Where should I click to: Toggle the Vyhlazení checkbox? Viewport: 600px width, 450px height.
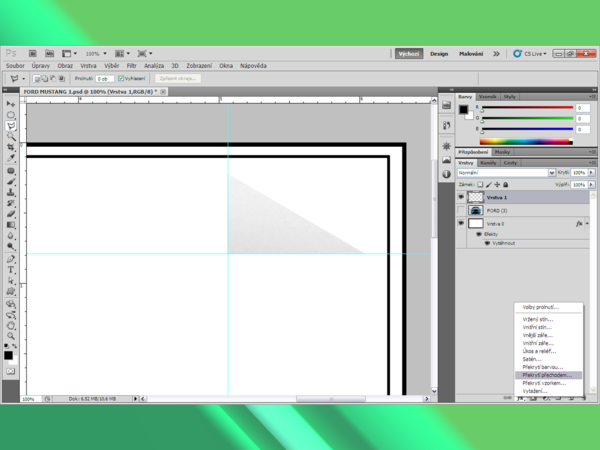122,78
